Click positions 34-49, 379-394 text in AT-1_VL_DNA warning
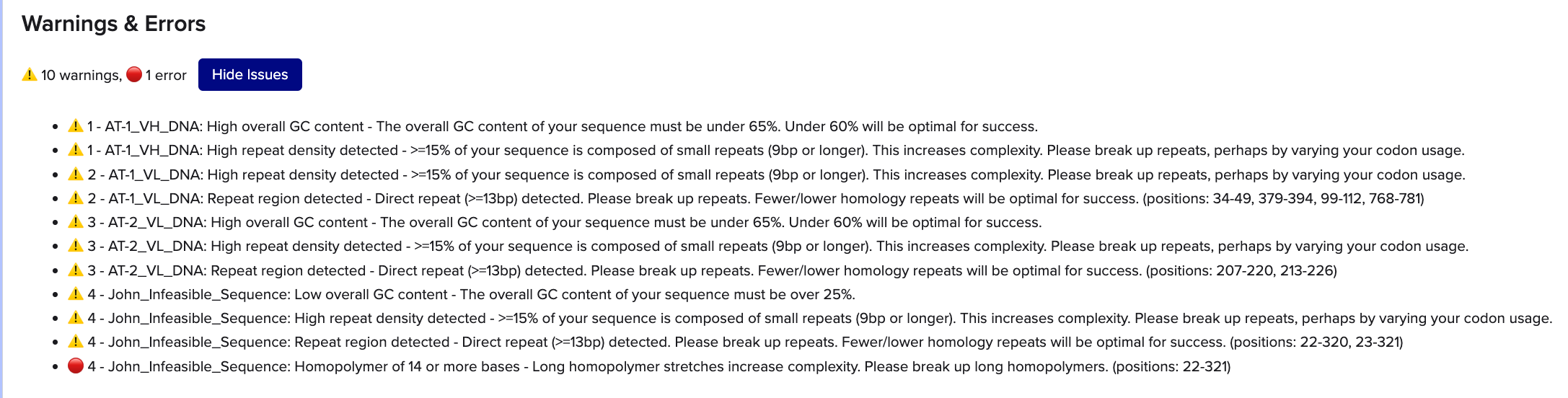This screenshot has width=1568, height=398. pos(1263,198)
